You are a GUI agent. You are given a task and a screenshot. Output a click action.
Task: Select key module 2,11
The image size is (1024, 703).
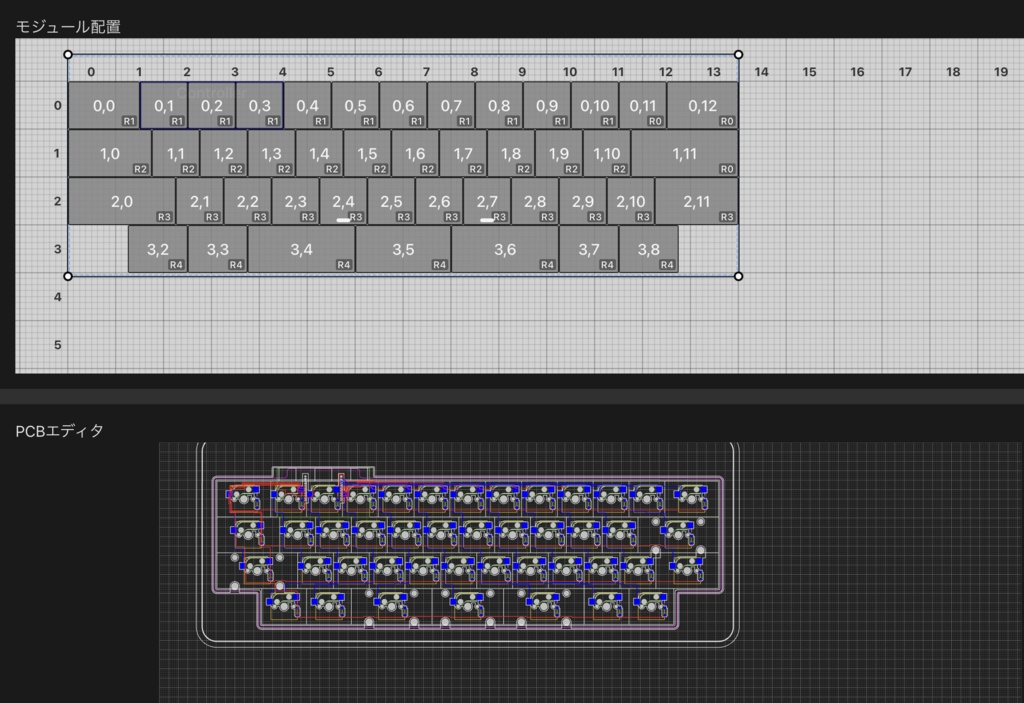pos(697,201)
